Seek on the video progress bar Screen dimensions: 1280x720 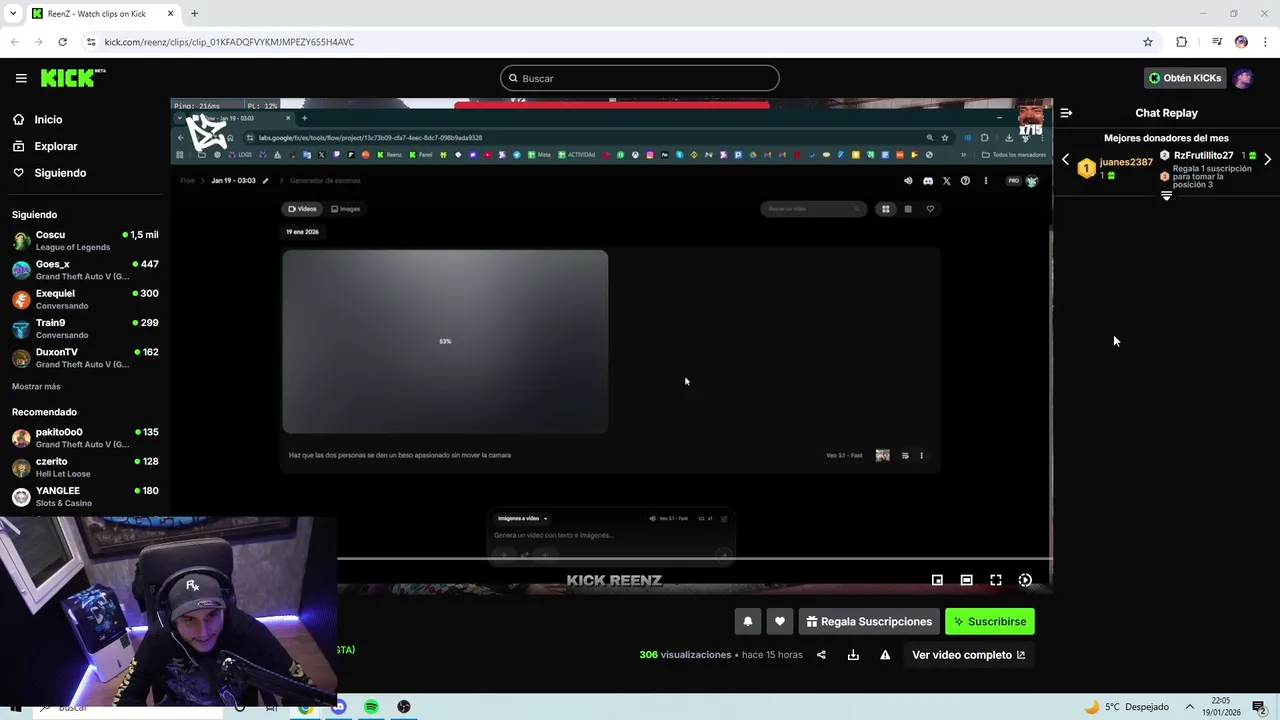coord(695,559)
